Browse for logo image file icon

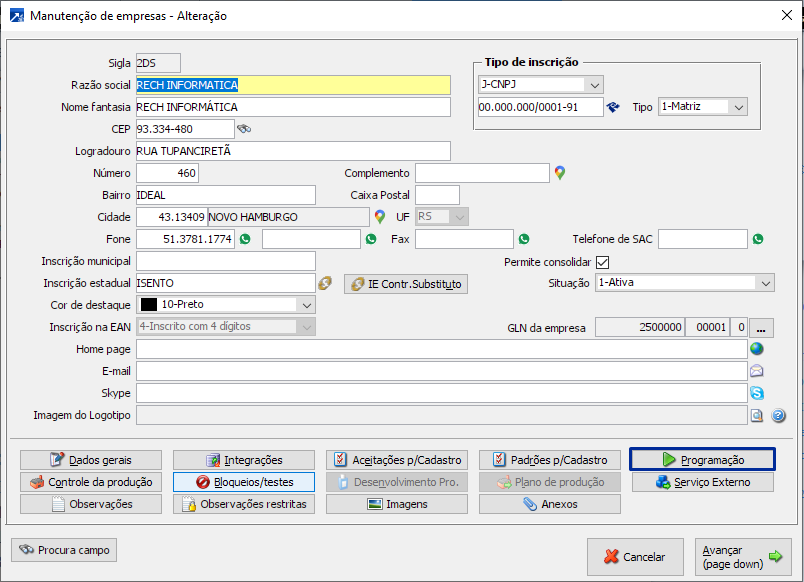pyautogui.click(x=757, y=415)
